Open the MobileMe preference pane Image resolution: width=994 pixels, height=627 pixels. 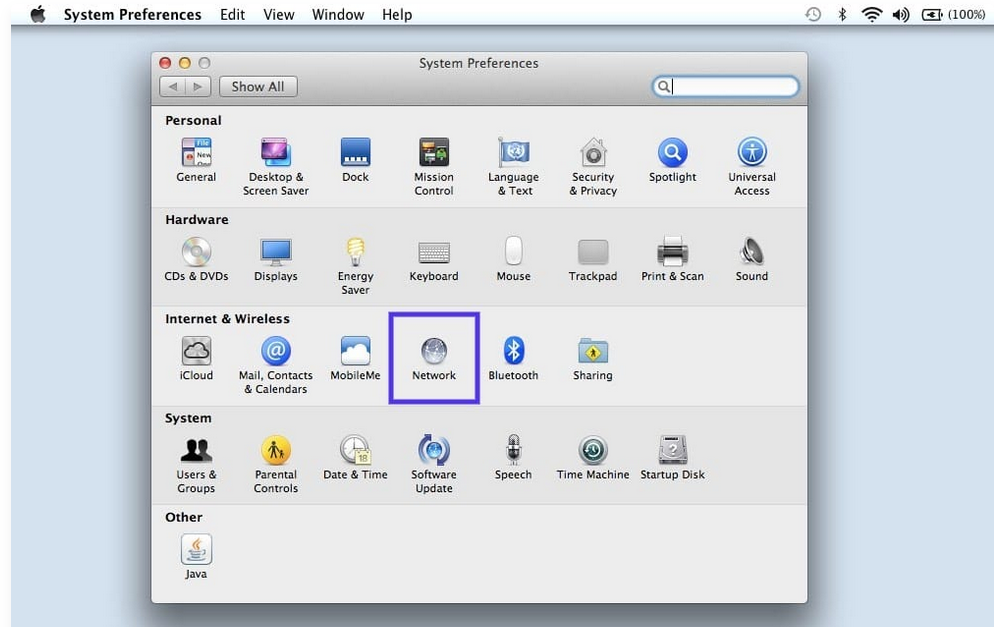tap(355, 358)
